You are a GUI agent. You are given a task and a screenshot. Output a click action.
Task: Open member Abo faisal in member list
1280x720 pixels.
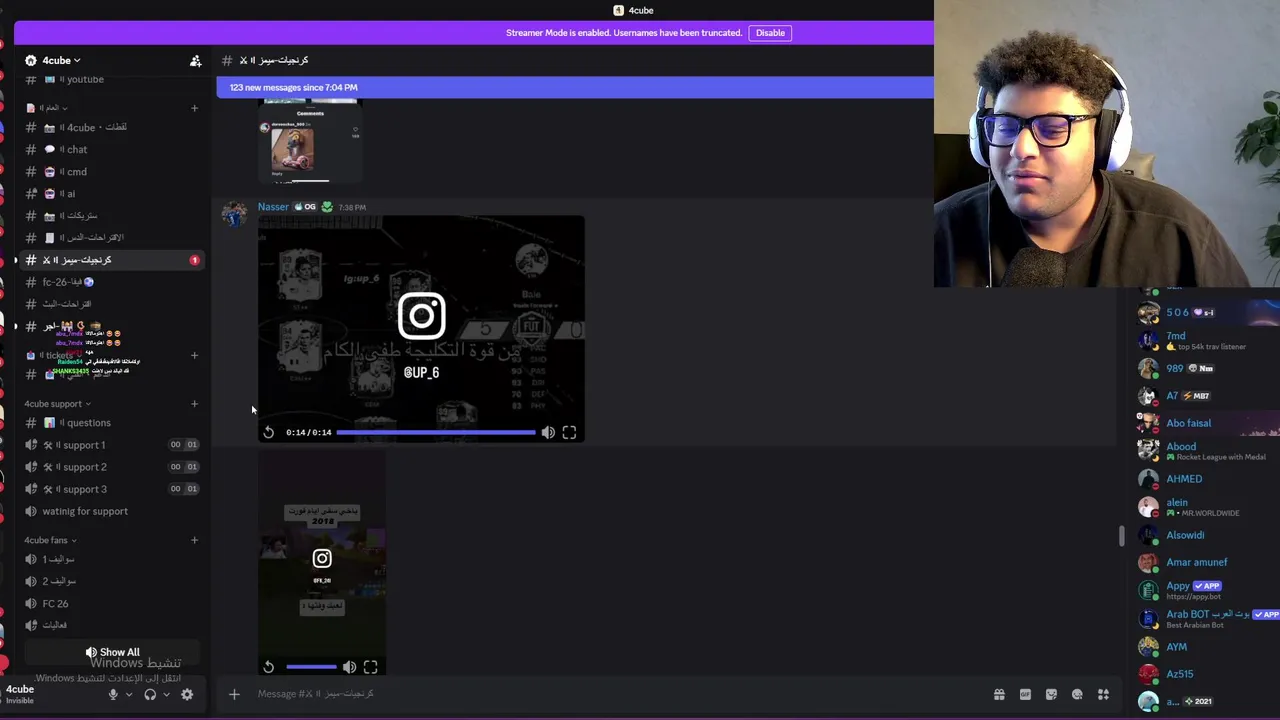1205,423
